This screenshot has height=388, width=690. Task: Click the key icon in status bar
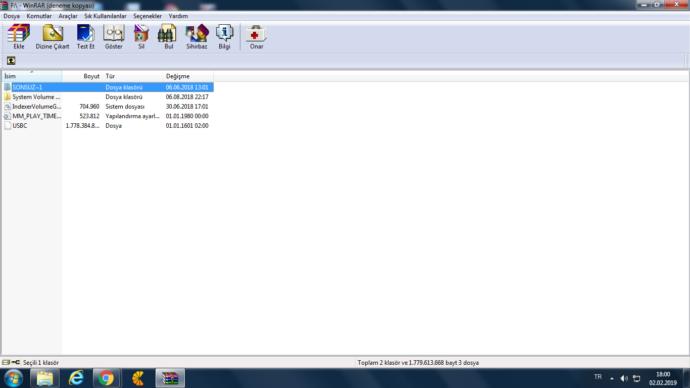point(15,362)
